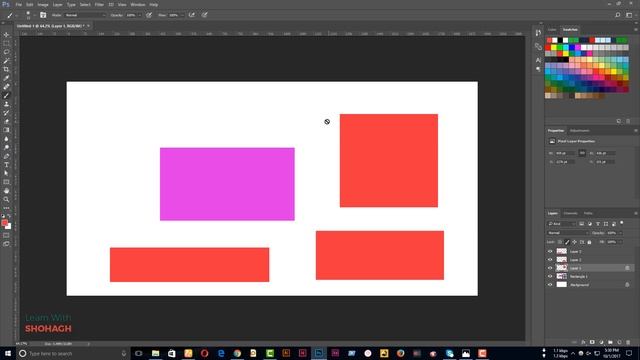Add new adjustment layer icon
Viewport: 640px width, 360px height.
[x=601, y=342]
